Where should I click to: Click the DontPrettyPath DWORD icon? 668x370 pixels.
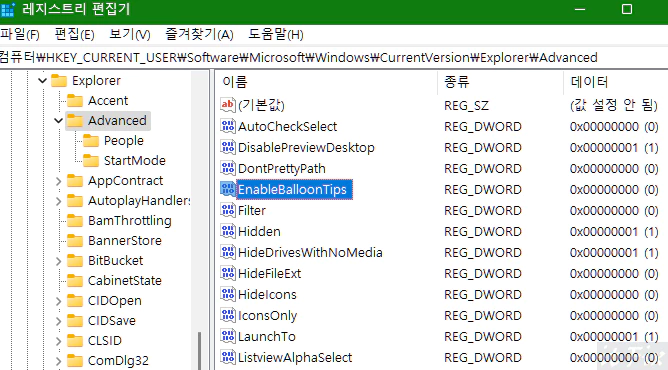(x=228, y=168)
